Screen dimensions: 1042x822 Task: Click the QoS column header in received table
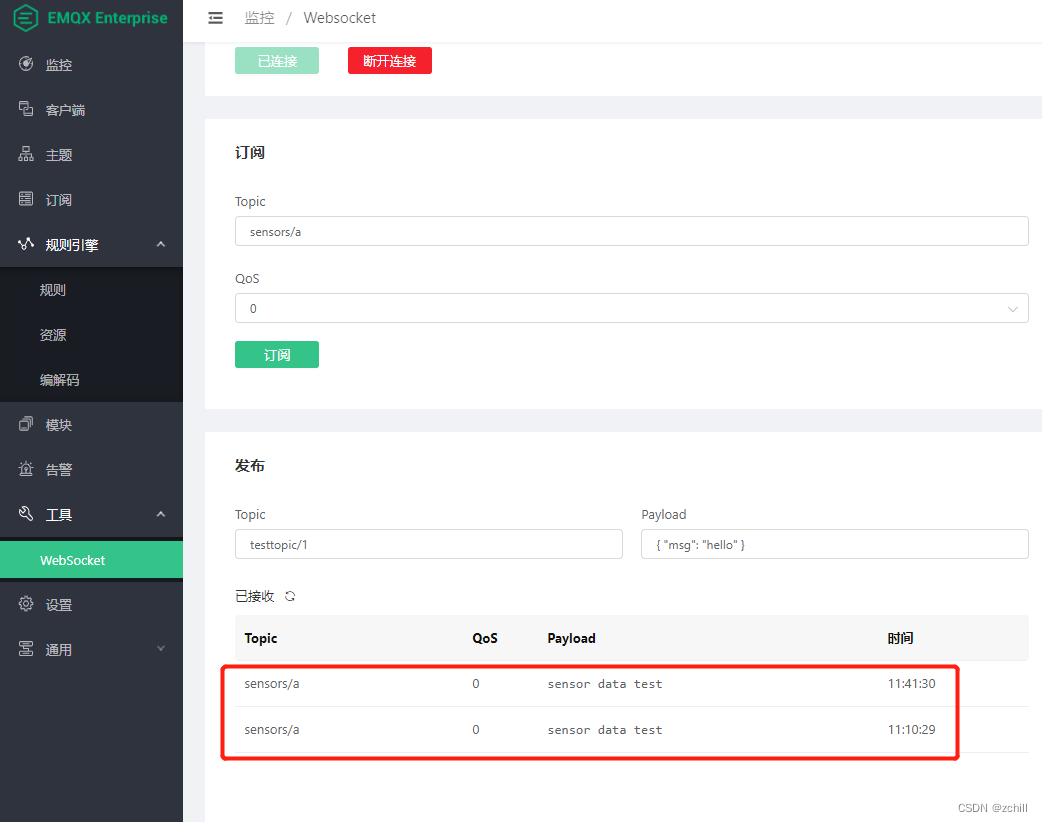pos(485,638)
